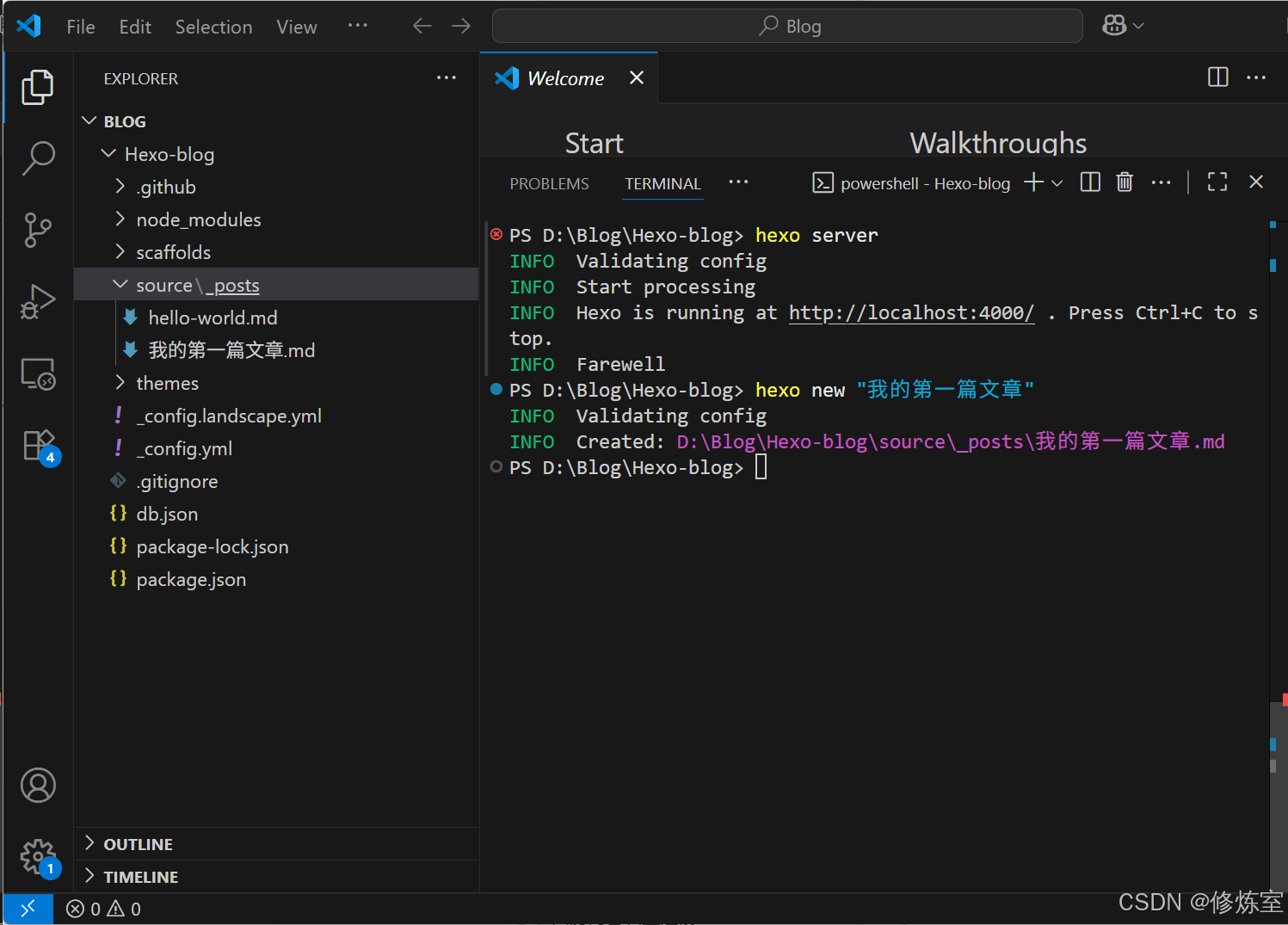Kill the terminal with trash icon
1288x925 pixels.
tap(1125, 182)
